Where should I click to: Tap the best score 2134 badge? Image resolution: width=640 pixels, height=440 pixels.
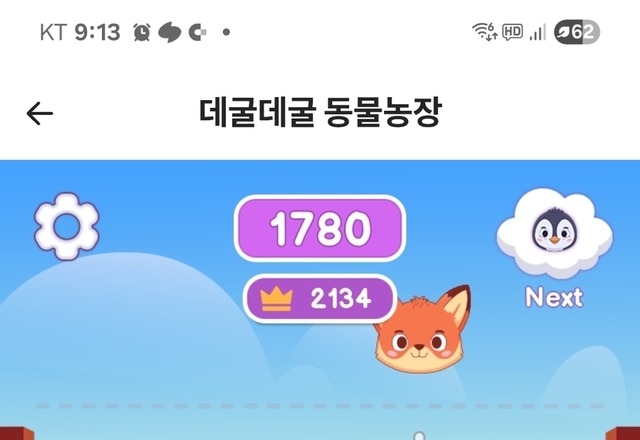pos(320,299)
